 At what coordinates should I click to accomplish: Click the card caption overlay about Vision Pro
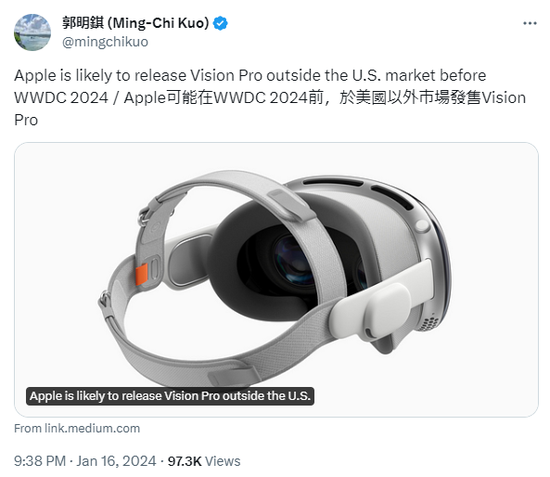point(170,396)
